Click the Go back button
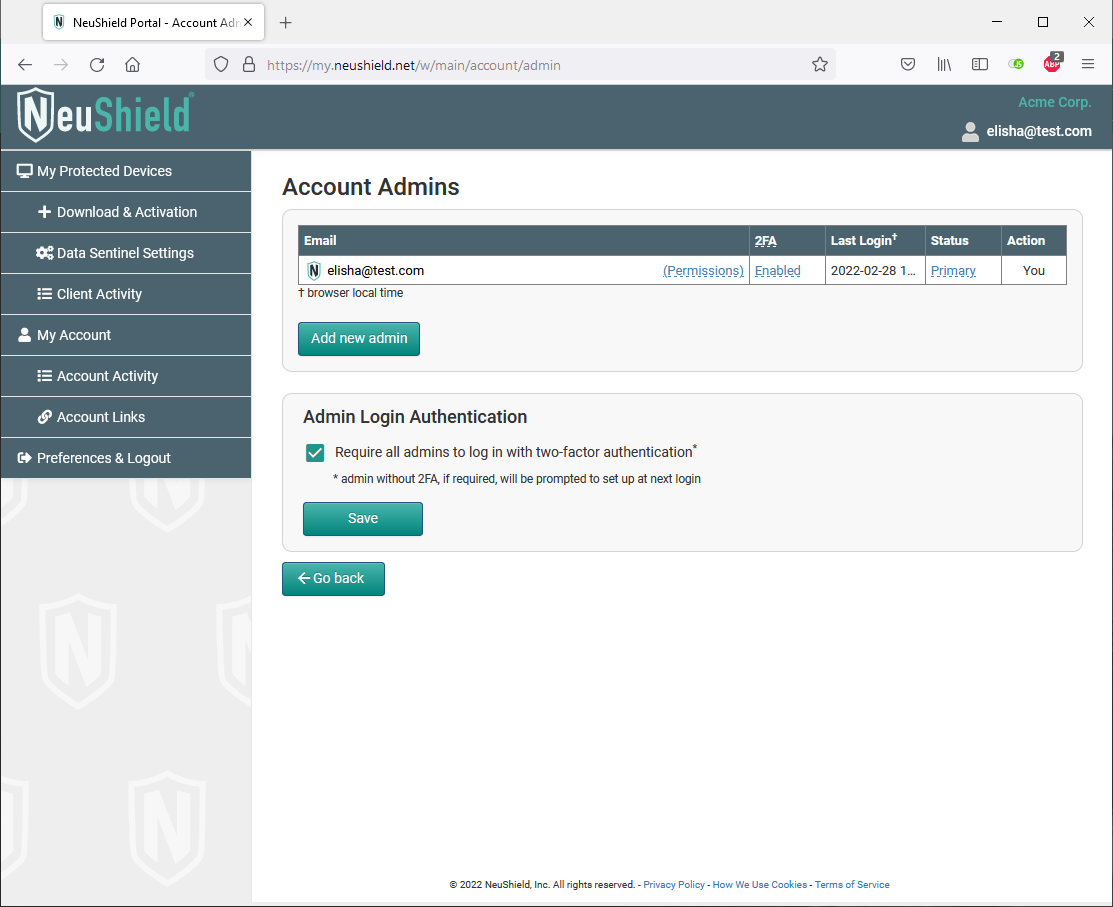This screenshot has height=907, width=1113. pyautogui.click(x=334, y=579)
